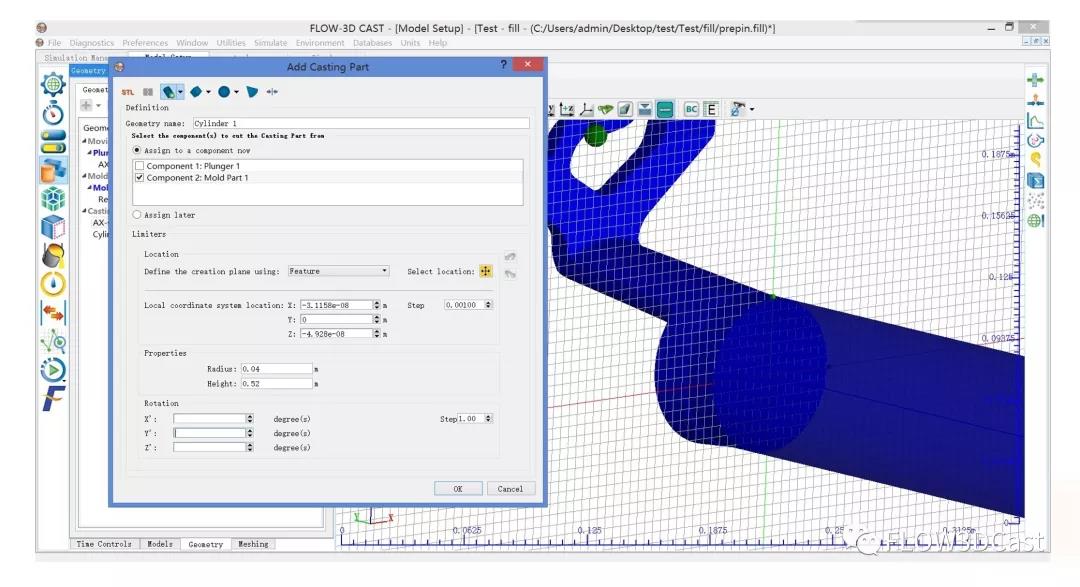Click the Select location crosshair icon
Screen dimensions: 1080x587
[x=486, y=271]
